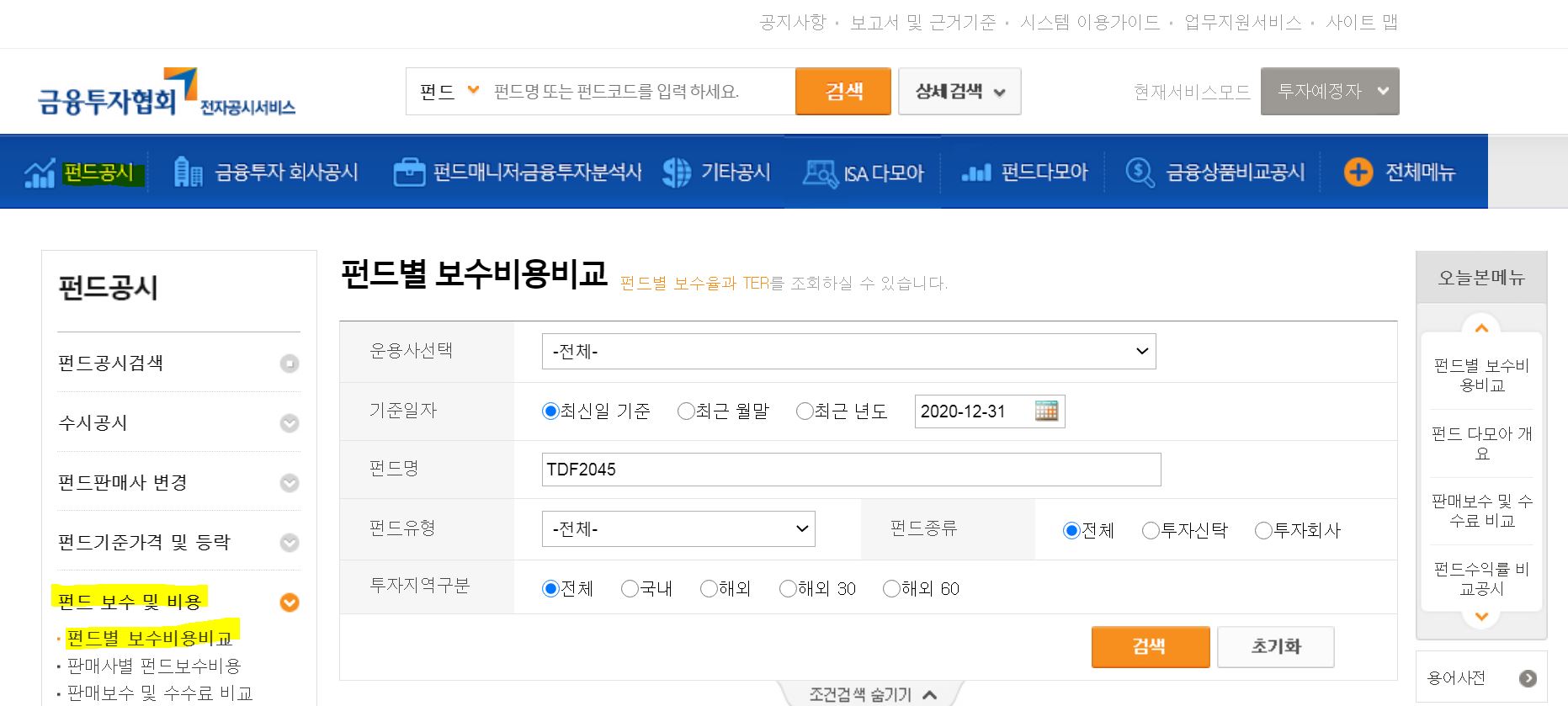
Task: Click the 검색 button in filter form
Action: pyautogui.click(x=1151, y=646)
